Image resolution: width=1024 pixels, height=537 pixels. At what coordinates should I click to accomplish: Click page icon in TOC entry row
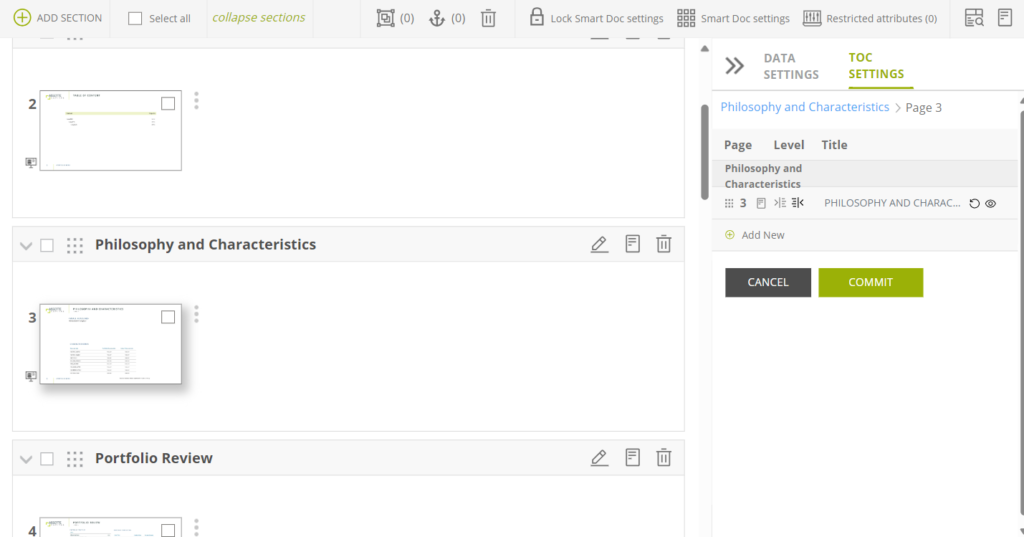click(x=761, y=203)
